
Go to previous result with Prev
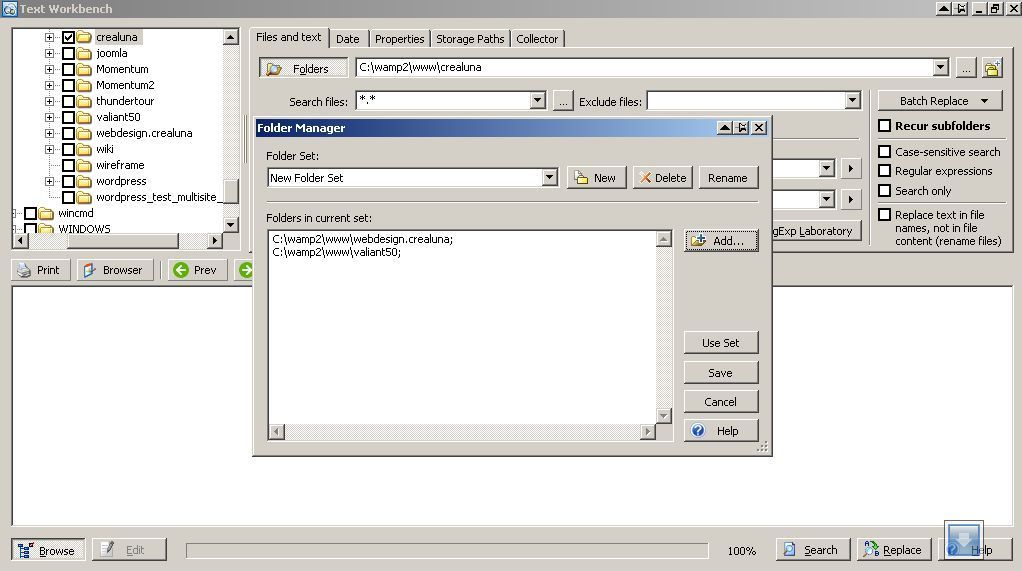(197, 270)
